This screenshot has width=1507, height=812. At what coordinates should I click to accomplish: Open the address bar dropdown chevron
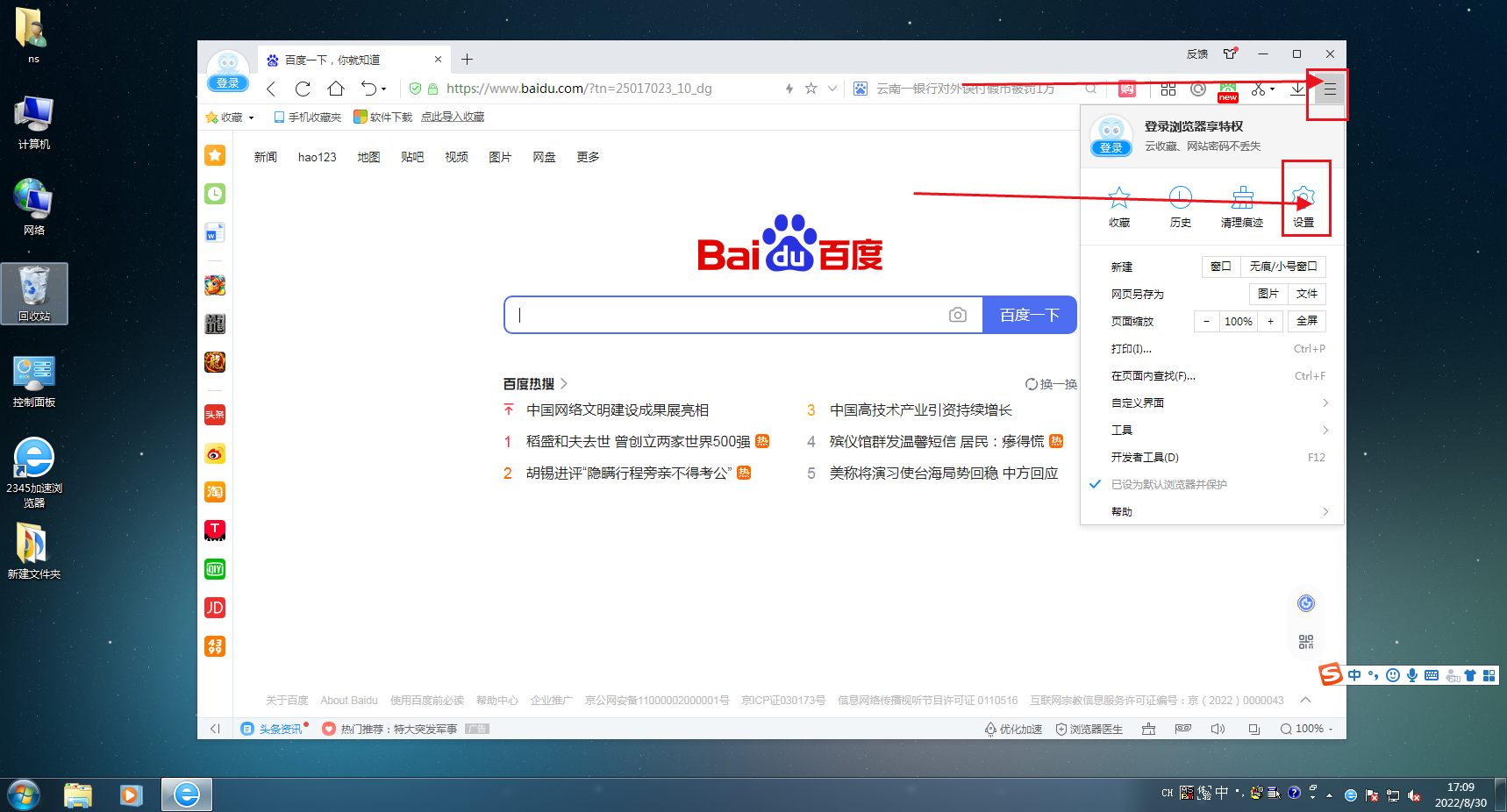pyautogui.click(x=832, y=89)
